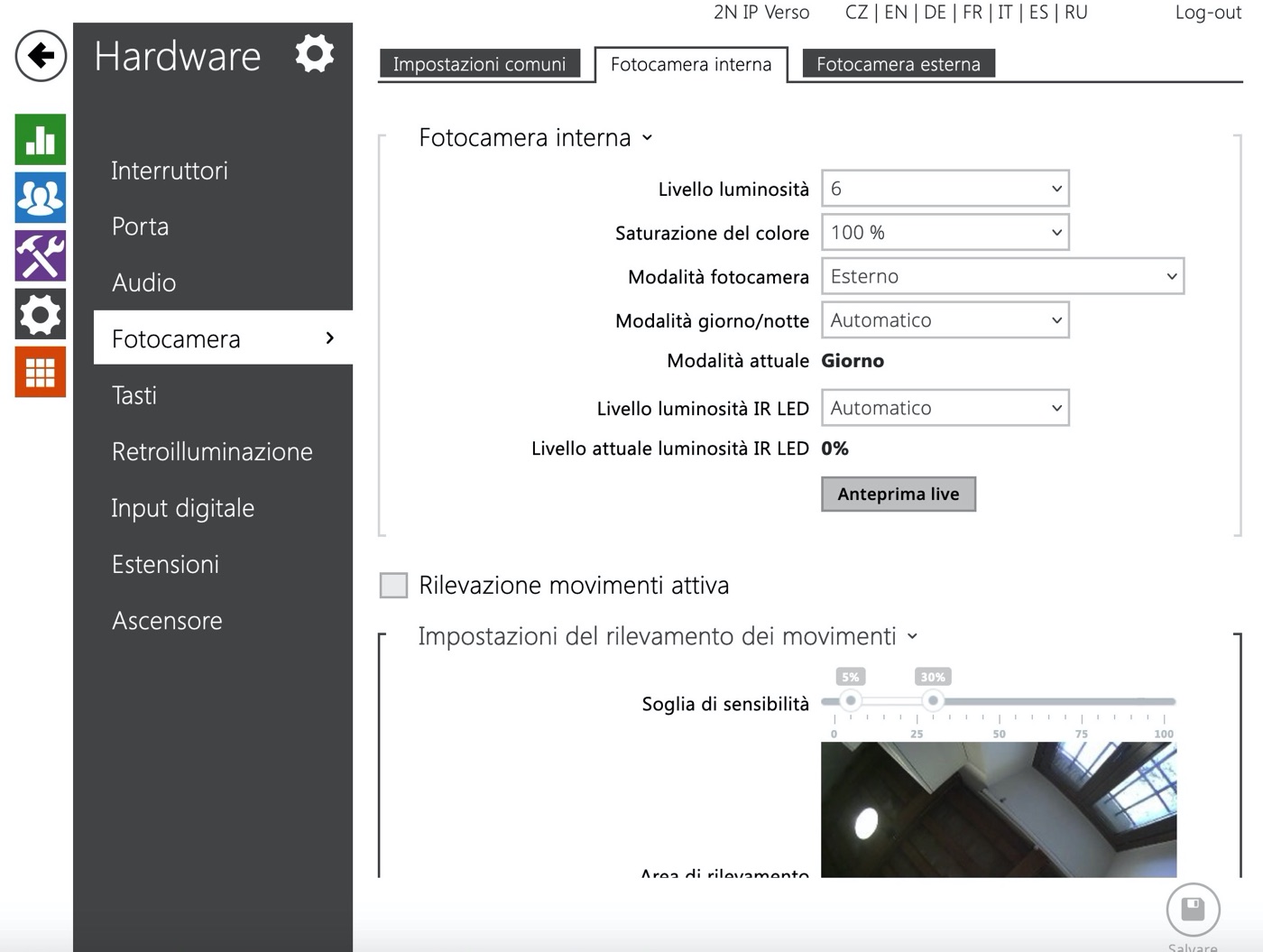Select Fotocamera in the Hardware menu
1263x952 pixels.
pos(223,338)
